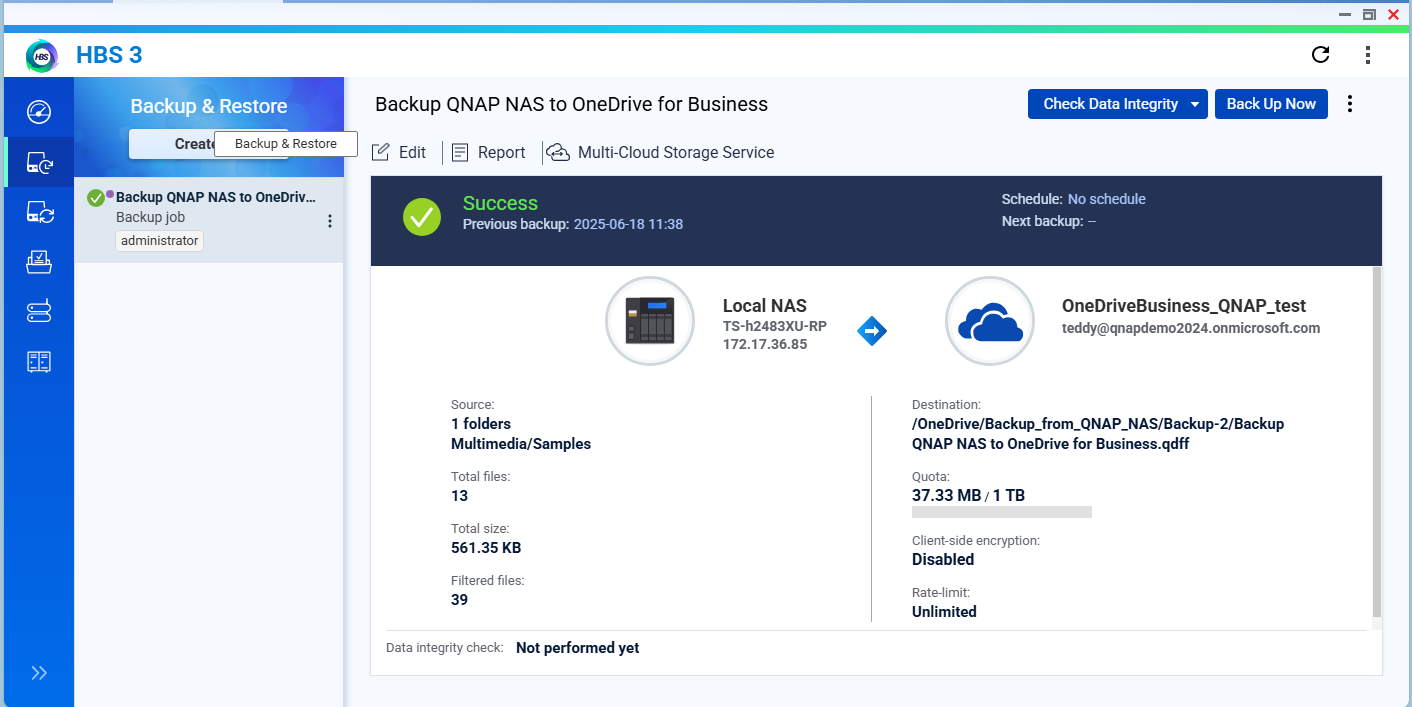The image size is (1412, 707).
Task: Open the Sync sidebar icon
Action: click(x=39, y=212)
